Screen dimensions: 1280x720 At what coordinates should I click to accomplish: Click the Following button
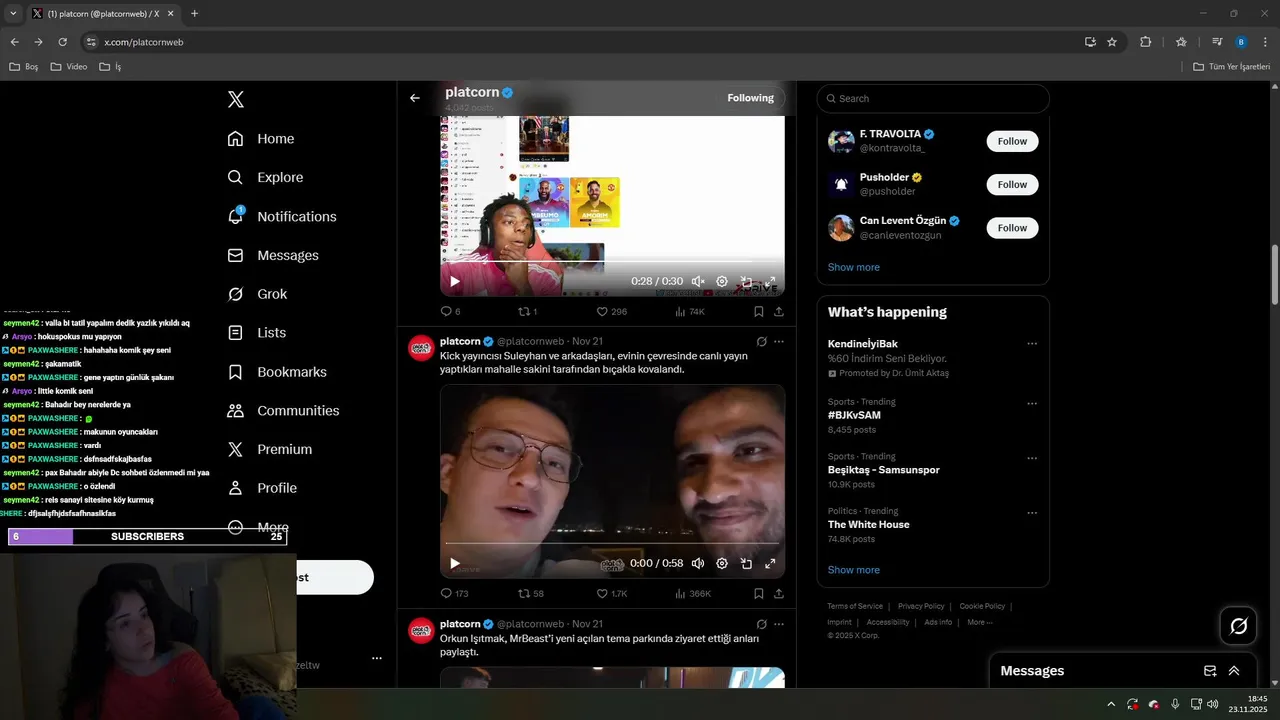tap(751, 98)
